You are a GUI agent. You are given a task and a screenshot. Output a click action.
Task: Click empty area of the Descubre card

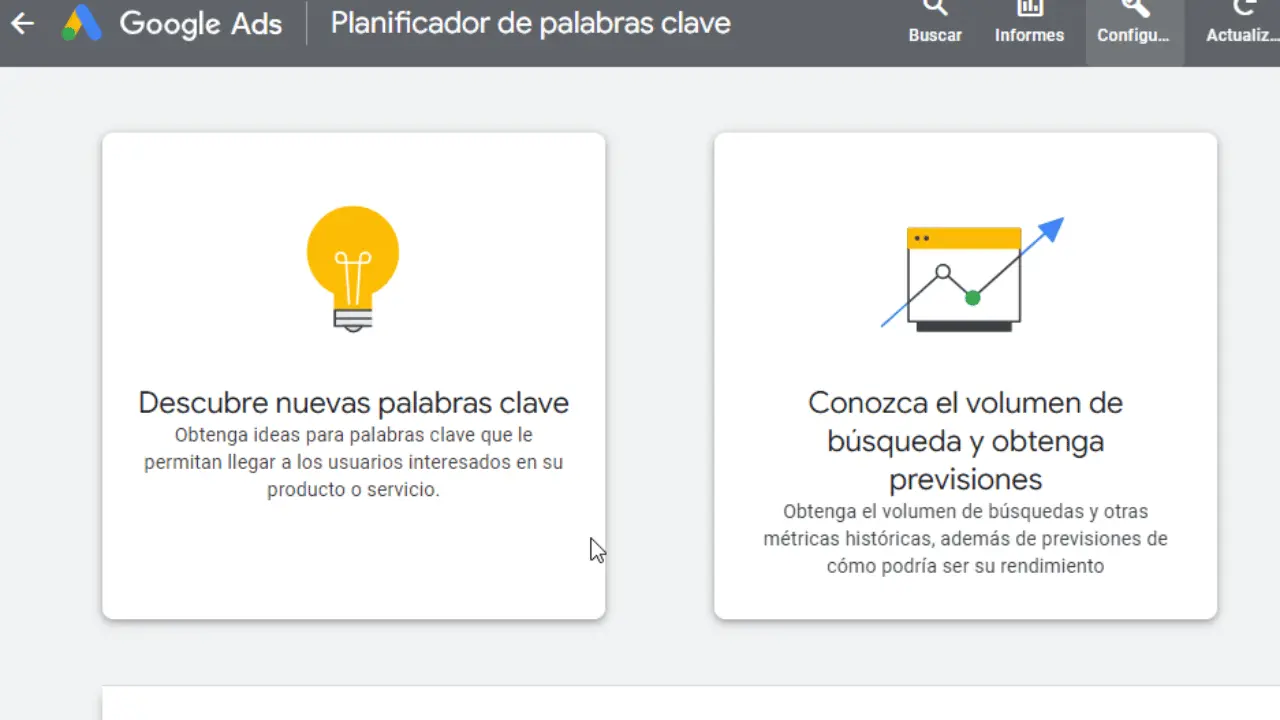[353, 560]
